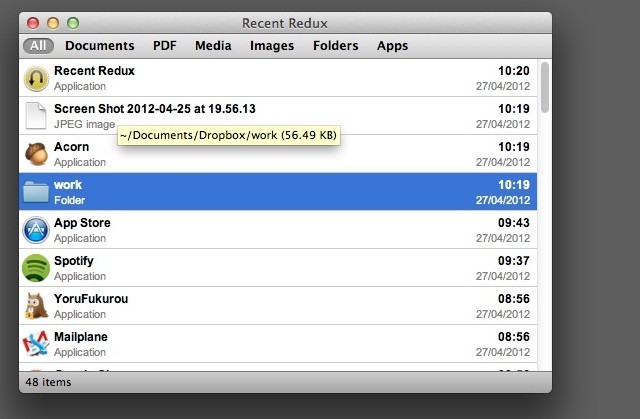The height and width of the screenshot is (419, 640).
Task: Click the 10:20 timestamp
Action: (x=513, y=71)
